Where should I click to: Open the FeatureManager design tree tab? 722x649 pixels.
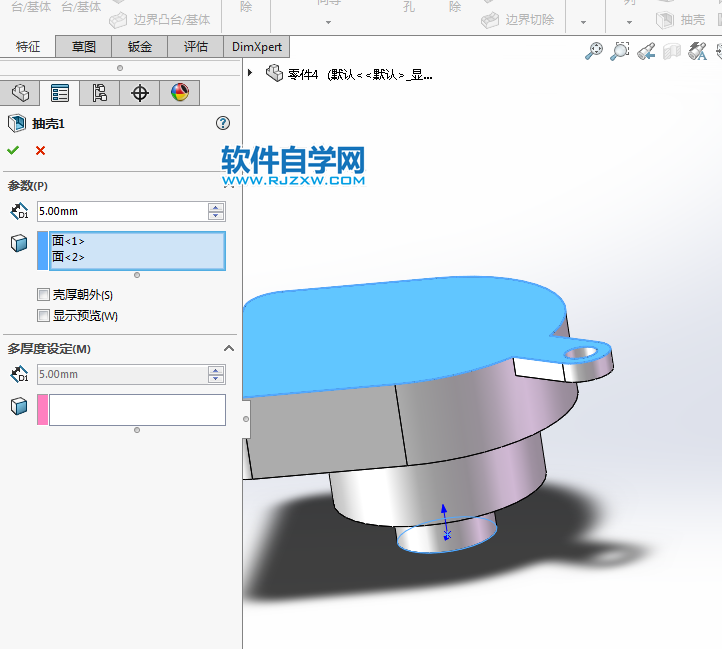pyautogui.click(x=20, y=93)
